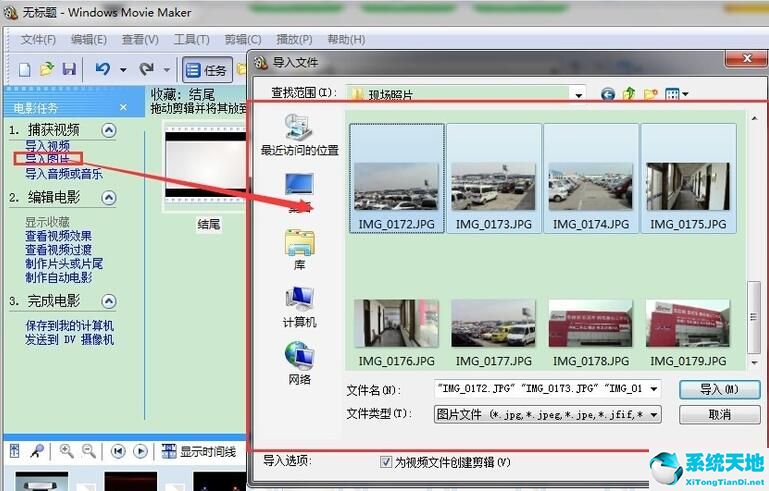Select the IMG_0175.JPG thumbnail
The image size is (769, 491).
688,178
